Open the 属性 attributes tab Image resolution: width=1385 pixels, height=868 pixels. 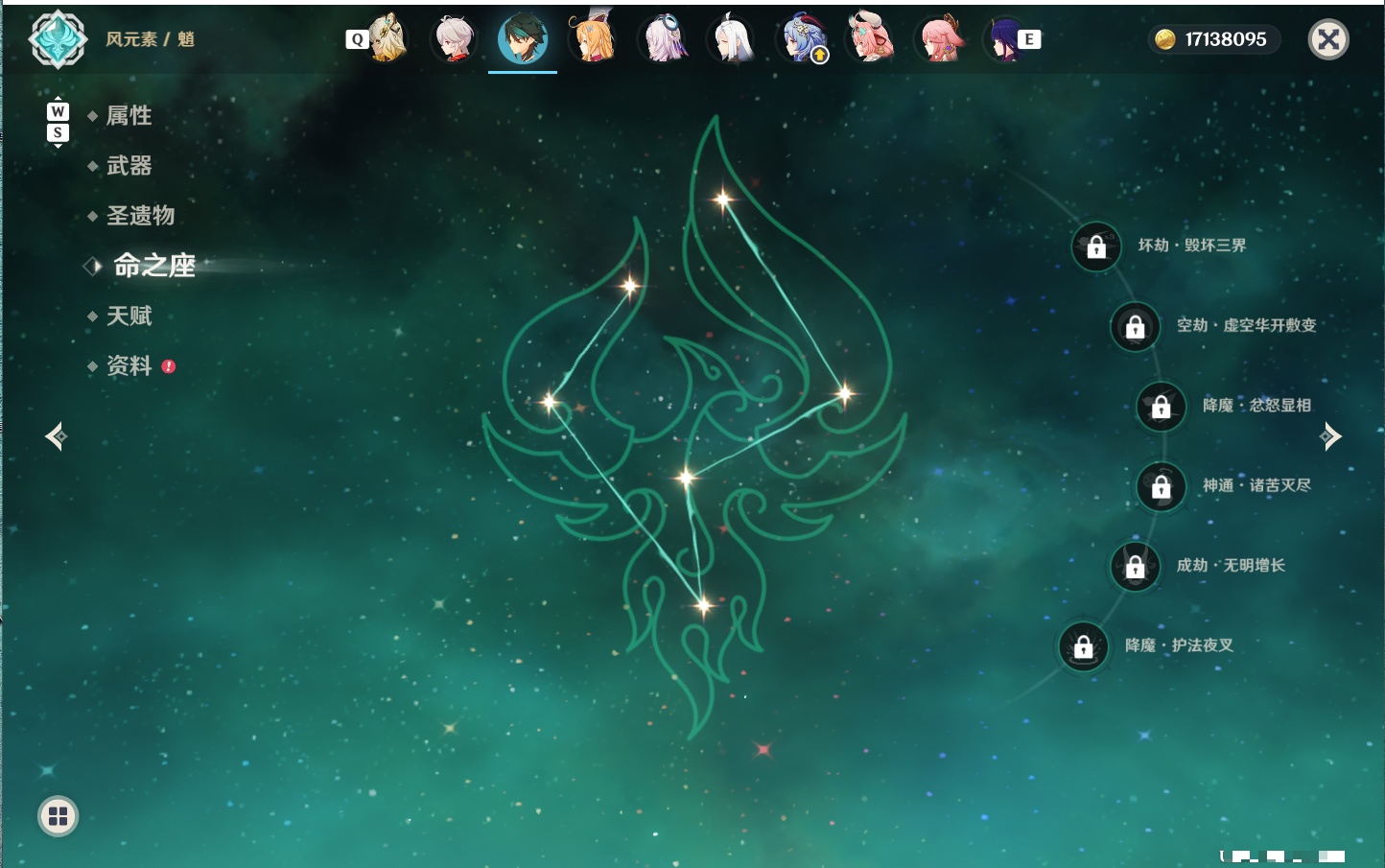[129, 116]
